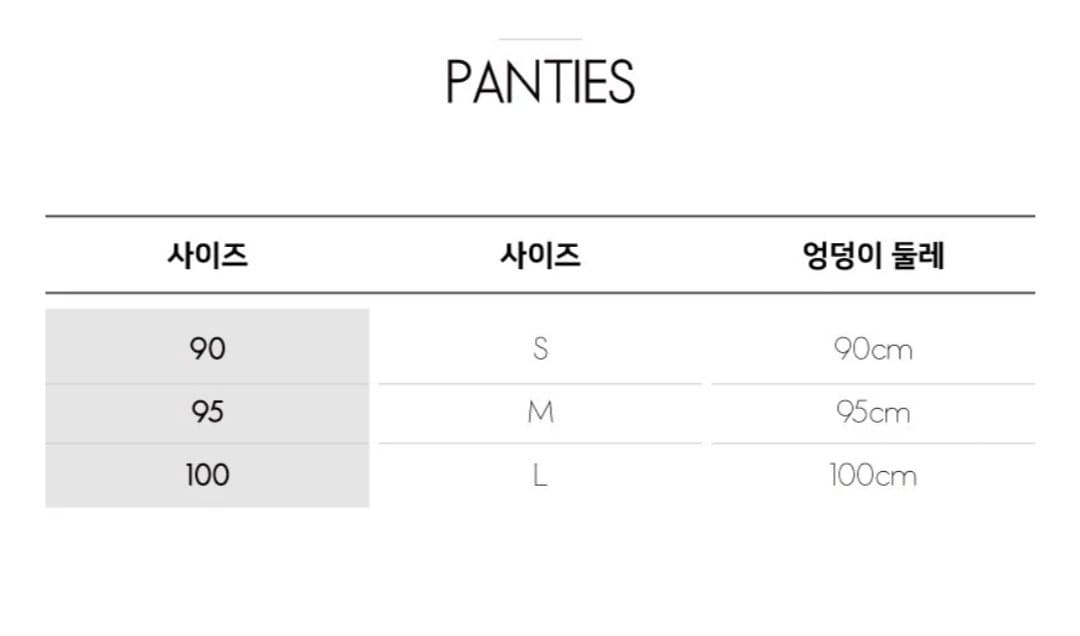Click the first 사이즈 column header
This screenshot has width=1080, height=636.
[207, 255]
